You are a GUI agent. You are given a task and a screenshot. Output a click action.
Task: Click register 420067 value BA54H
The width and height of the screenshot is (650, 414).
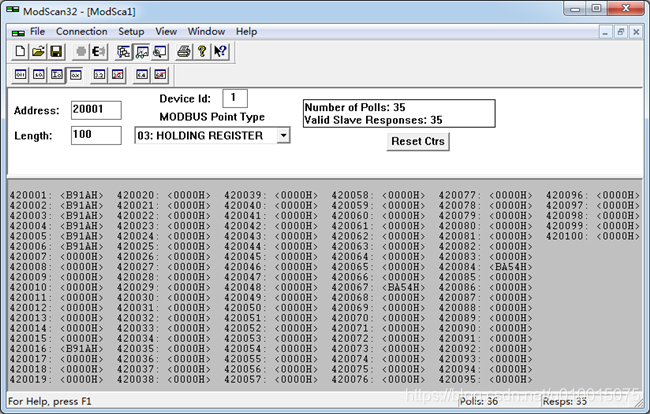403,288
